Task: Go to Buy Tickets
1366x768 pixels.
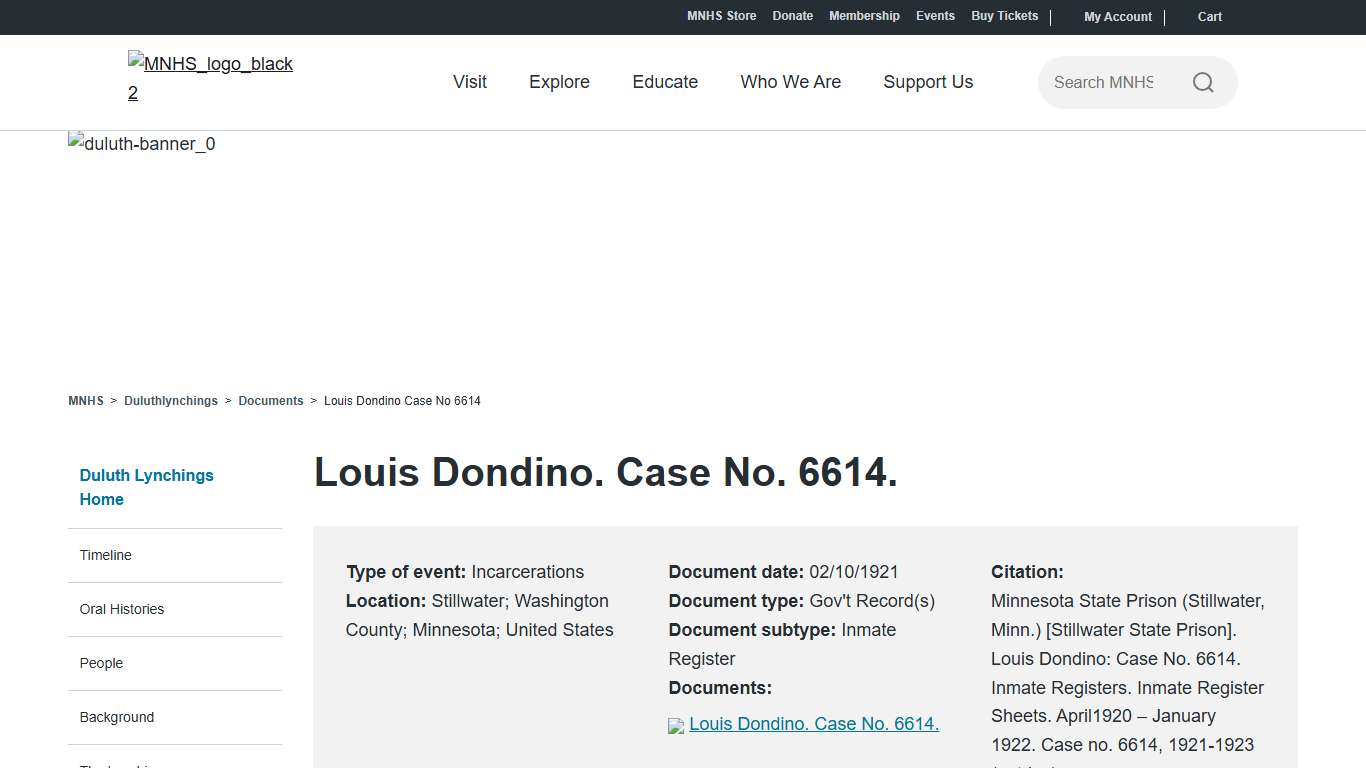Action: (1004, 16)
